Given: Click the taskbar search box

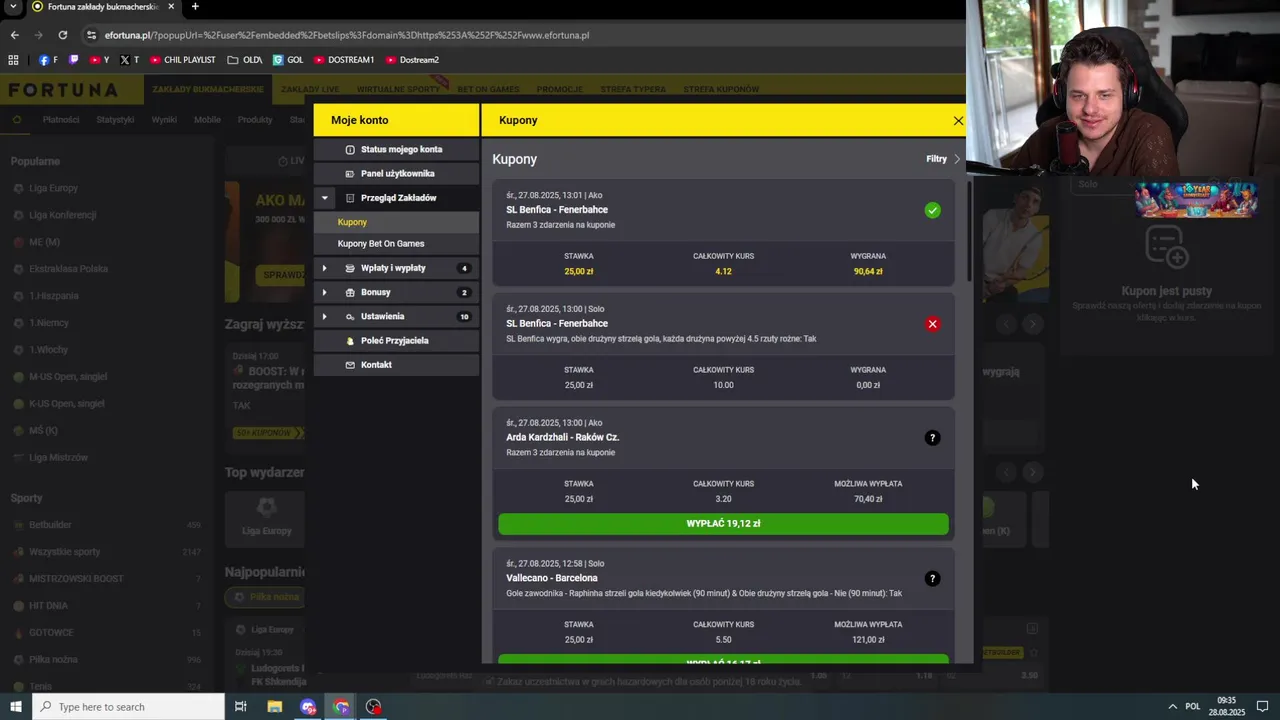Looking at the screenshot, I should [128, 707].
